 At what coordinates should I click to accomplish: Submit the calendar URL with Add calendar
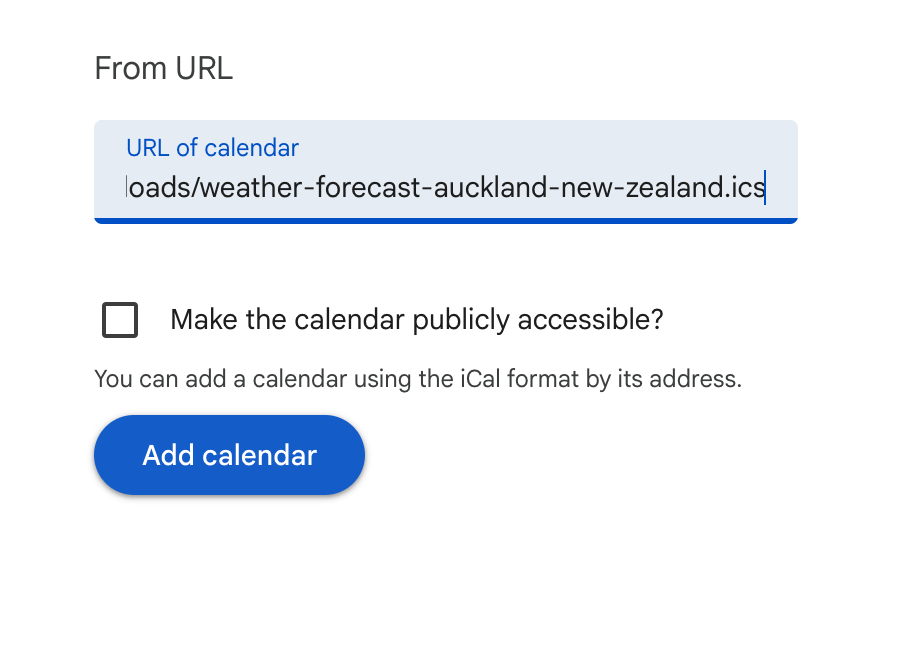click(229, 456)
